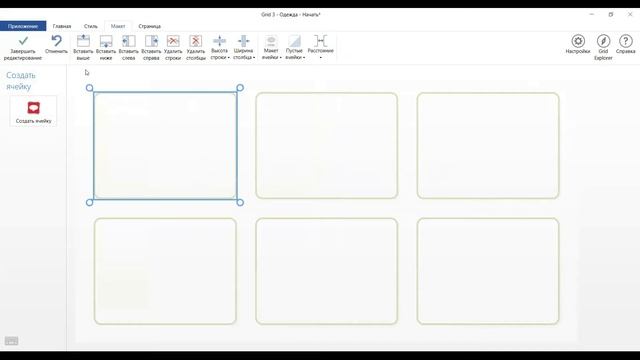This screenshot has width=640, height=360.
Task: Click the Создать ячейку button
Action: tap(33, 111)
